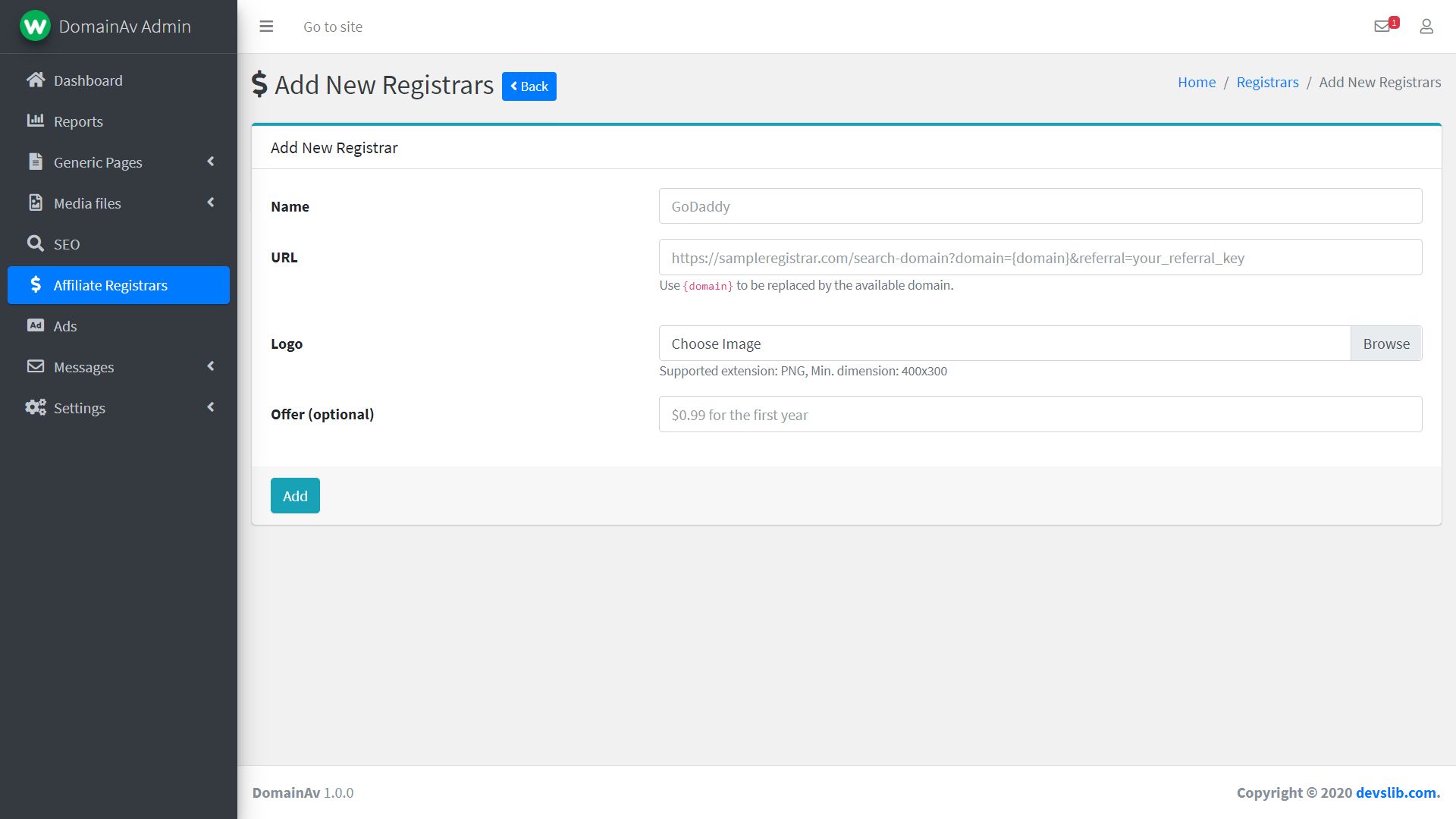This screenshot has width=1456, height=819.
Task: Click the Home breadcrumb link
Action: pos(1196,81)
